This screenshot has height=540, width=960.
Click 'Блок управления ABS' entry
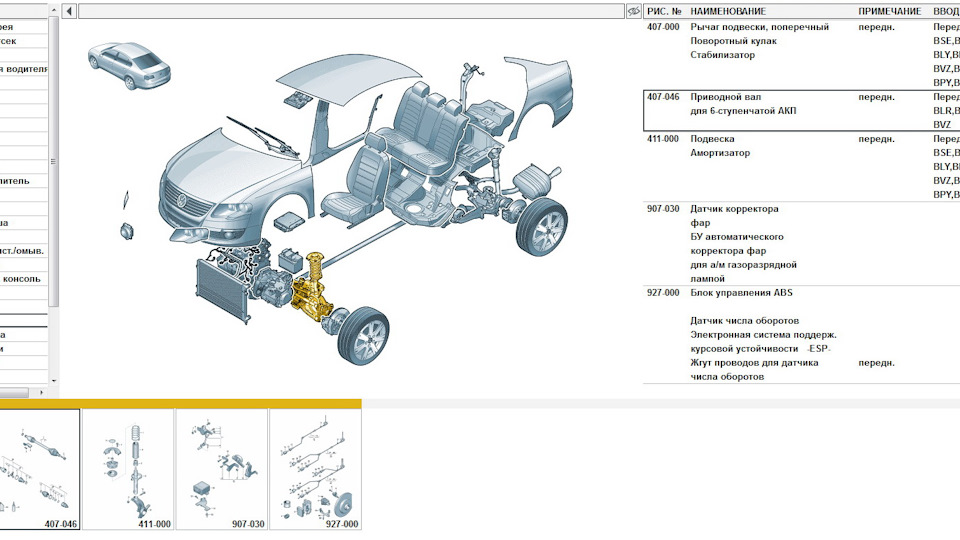point(741,293)
